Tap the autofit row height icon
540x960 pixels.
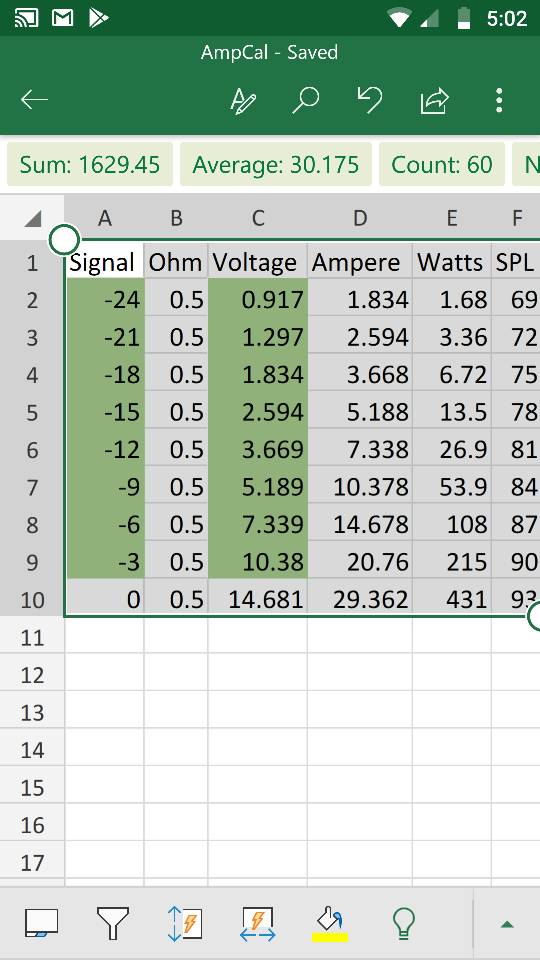(186, 924)
